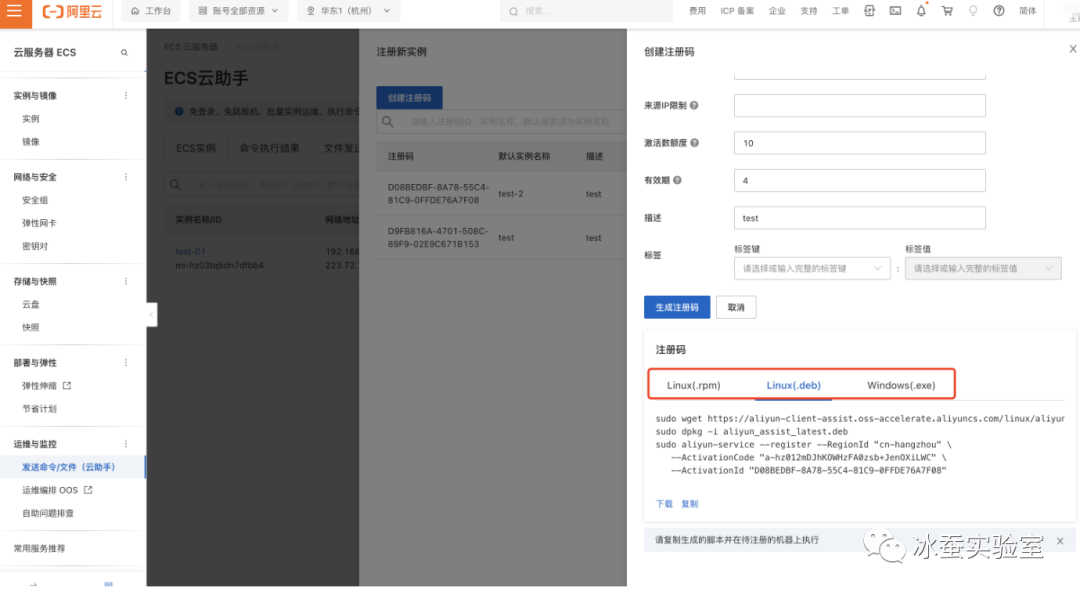Click the Alibaba Cloud logo
Image resolution: width=1080 pixels, height=595 pixels.
click(x=72, y=12)
